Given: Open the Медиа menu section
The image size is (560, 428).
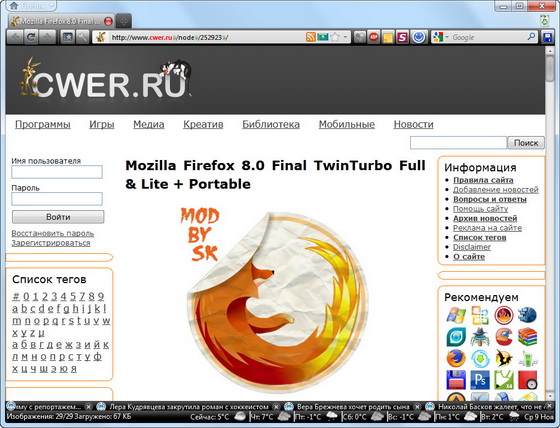Looking at the screenshot, I should pyautogui.click(x=149, y=124).
